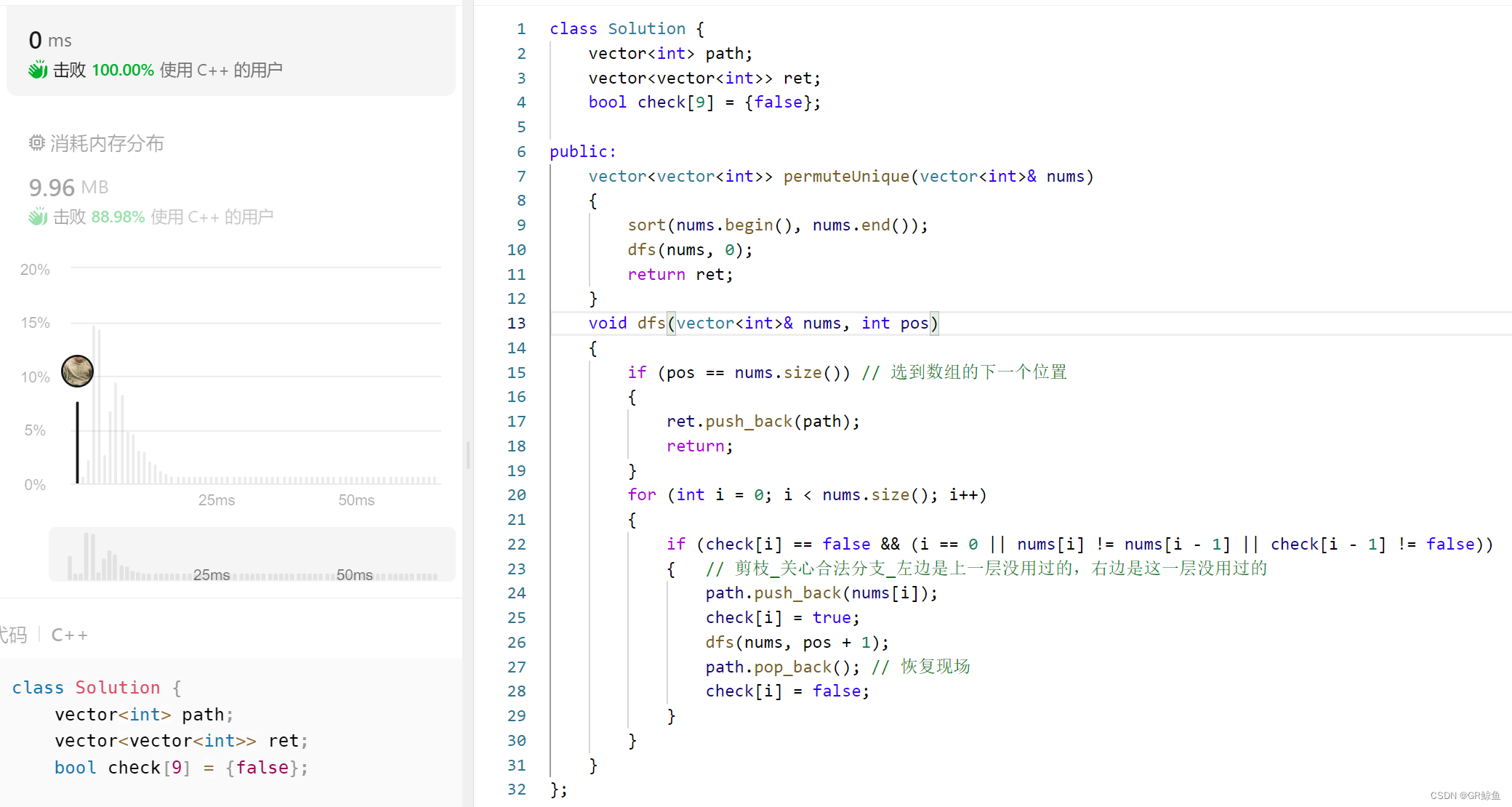Click the memory chip icon beside 消耗内存分布
Image resolution: width=1512 pixels, height=807 pixels.
36,142
